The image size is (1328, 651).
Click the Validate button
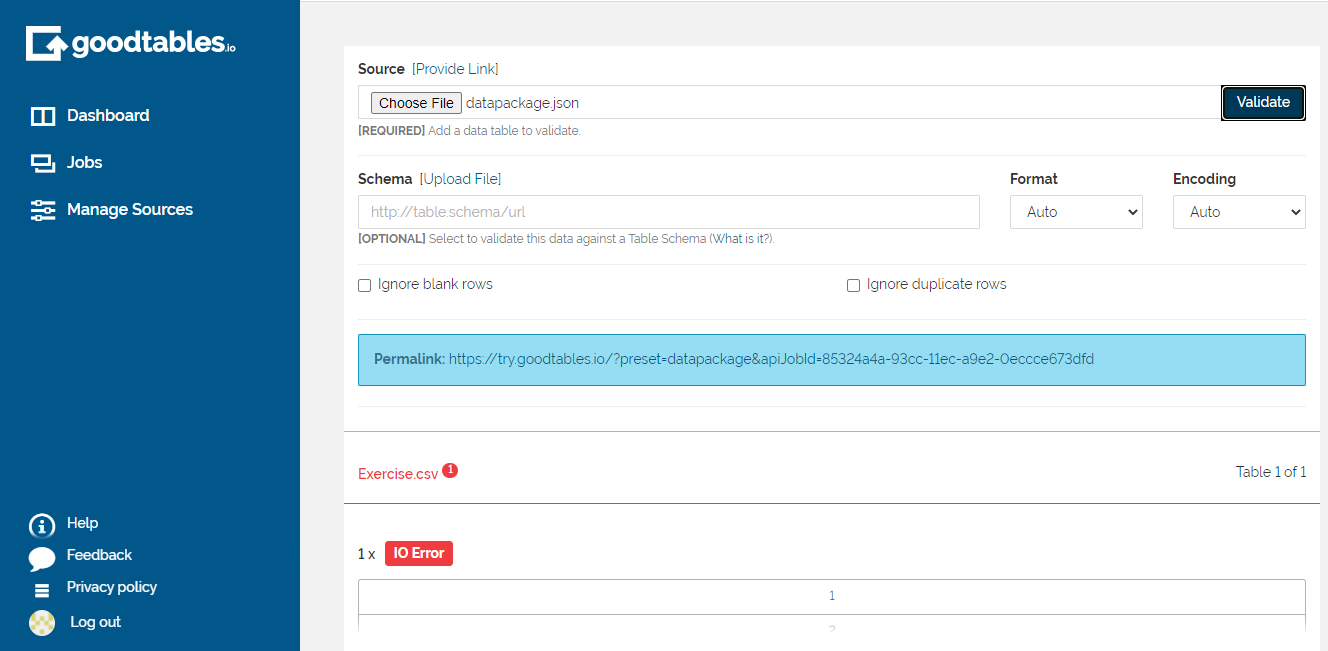point(1263,102)
